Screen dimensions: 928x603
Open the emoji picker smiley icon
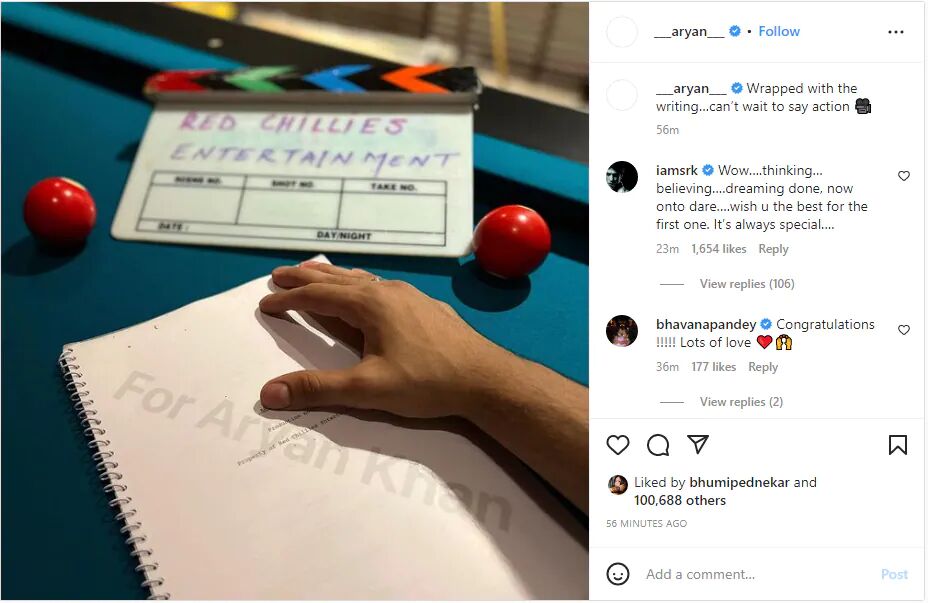click(617, 574)
